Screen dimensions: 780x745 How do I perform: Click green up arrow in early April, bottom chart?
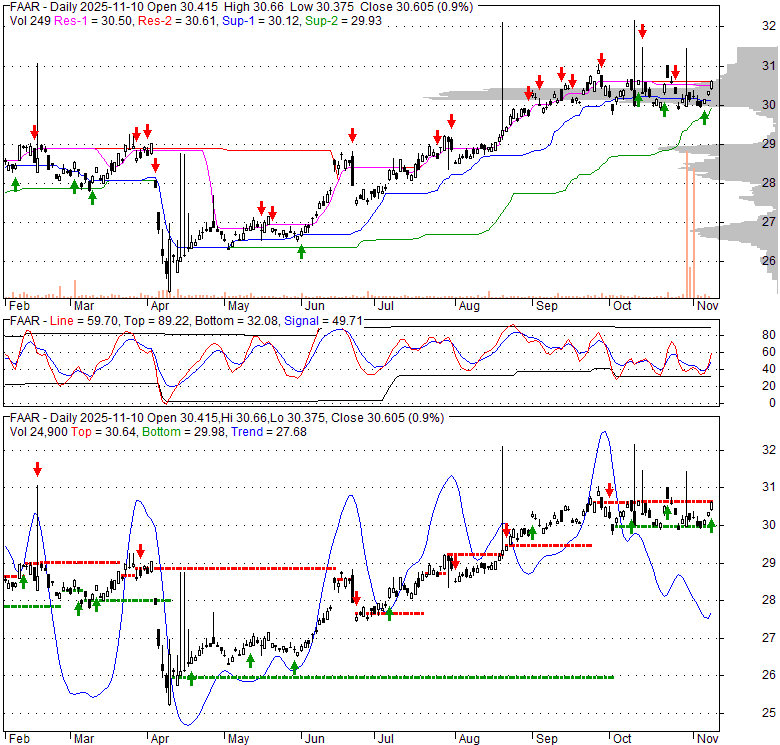pos(192,679)
